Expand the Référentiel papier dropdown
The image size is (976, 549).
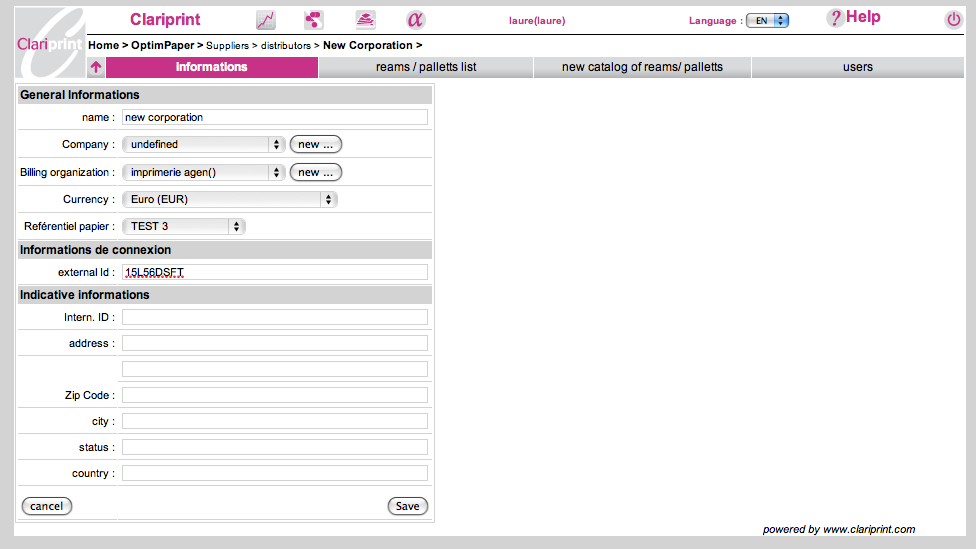pyautogui.click(x=183, y=226)
